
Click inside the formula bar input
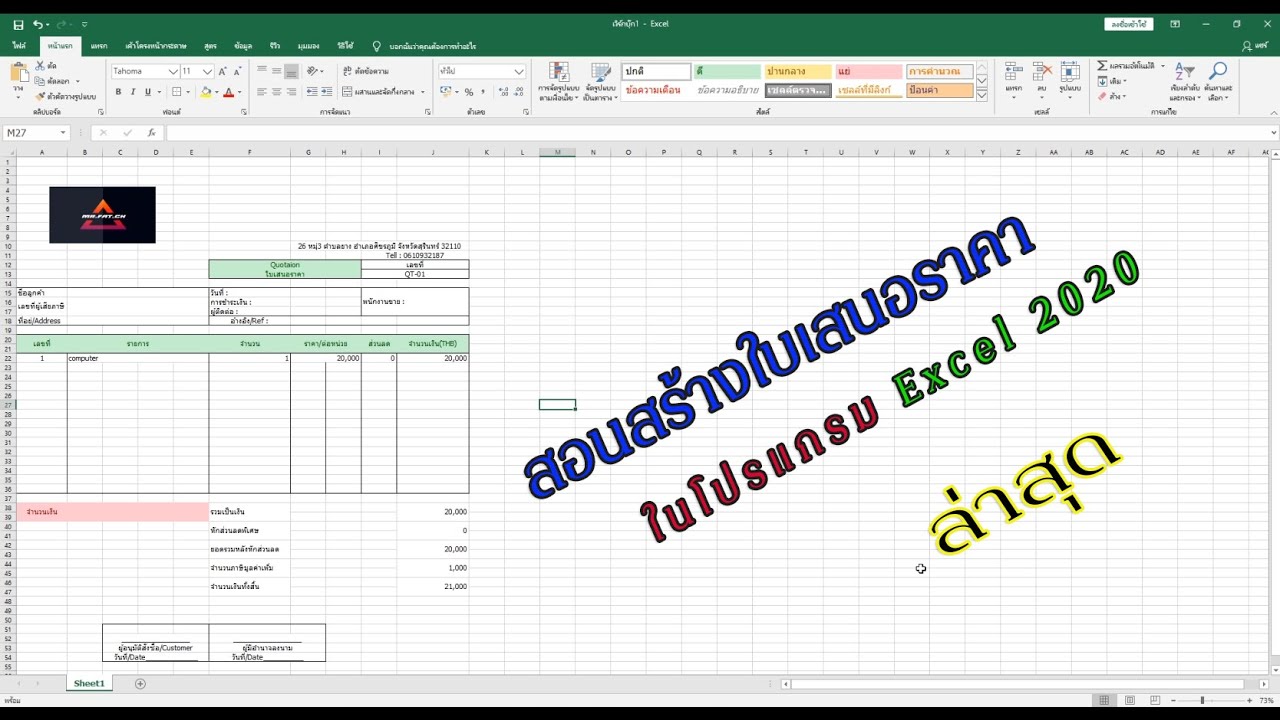click(716, 132)
